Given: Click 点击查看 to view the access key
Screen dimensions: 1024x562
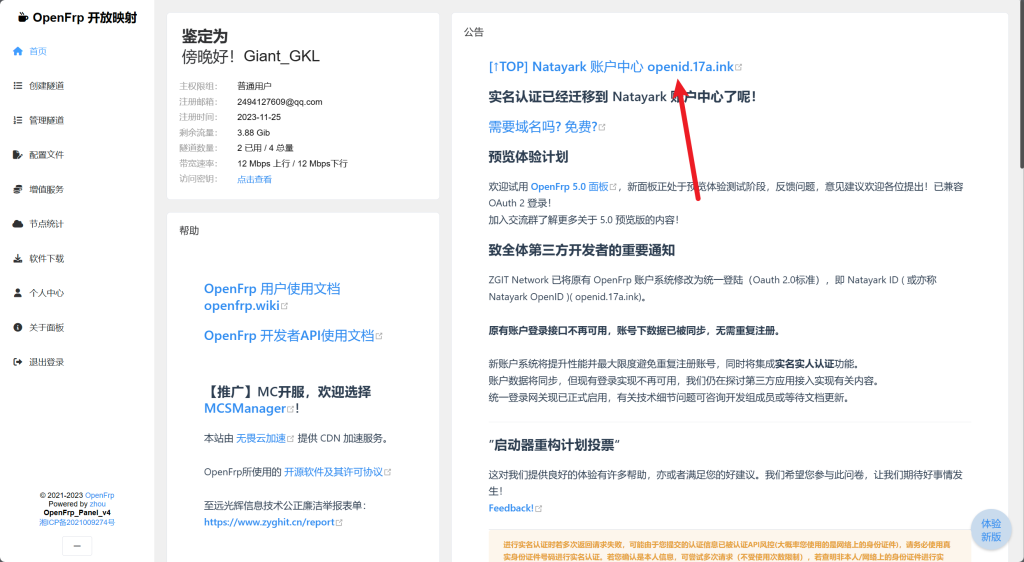Looking at the screenshot, I should [x=254, y=180].
